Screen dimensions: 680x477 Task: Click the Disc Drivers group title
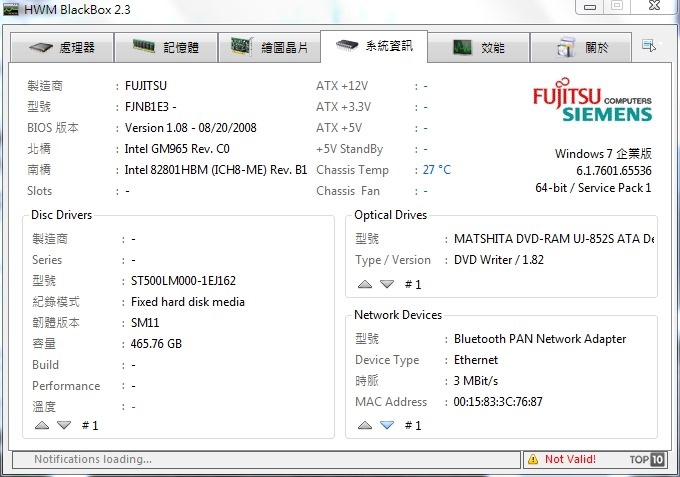(x=62, y=215)
